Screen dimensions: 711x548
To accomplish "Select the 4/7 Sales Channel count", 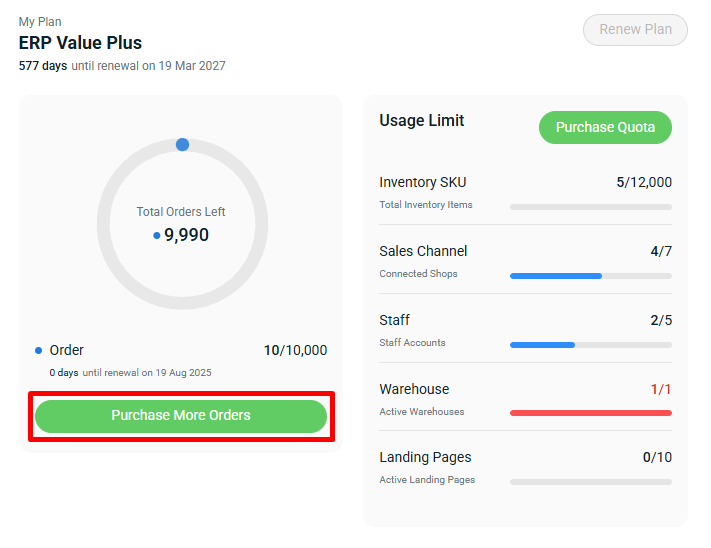I will point(661,251).
